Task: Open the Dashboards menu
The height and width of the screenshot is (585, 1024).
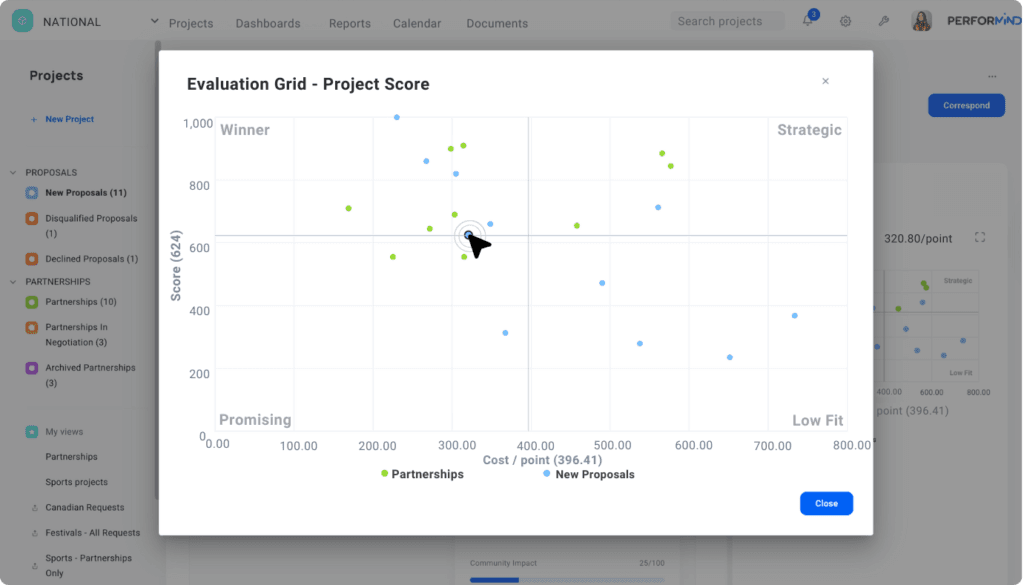Action: [x=268, y=23]
